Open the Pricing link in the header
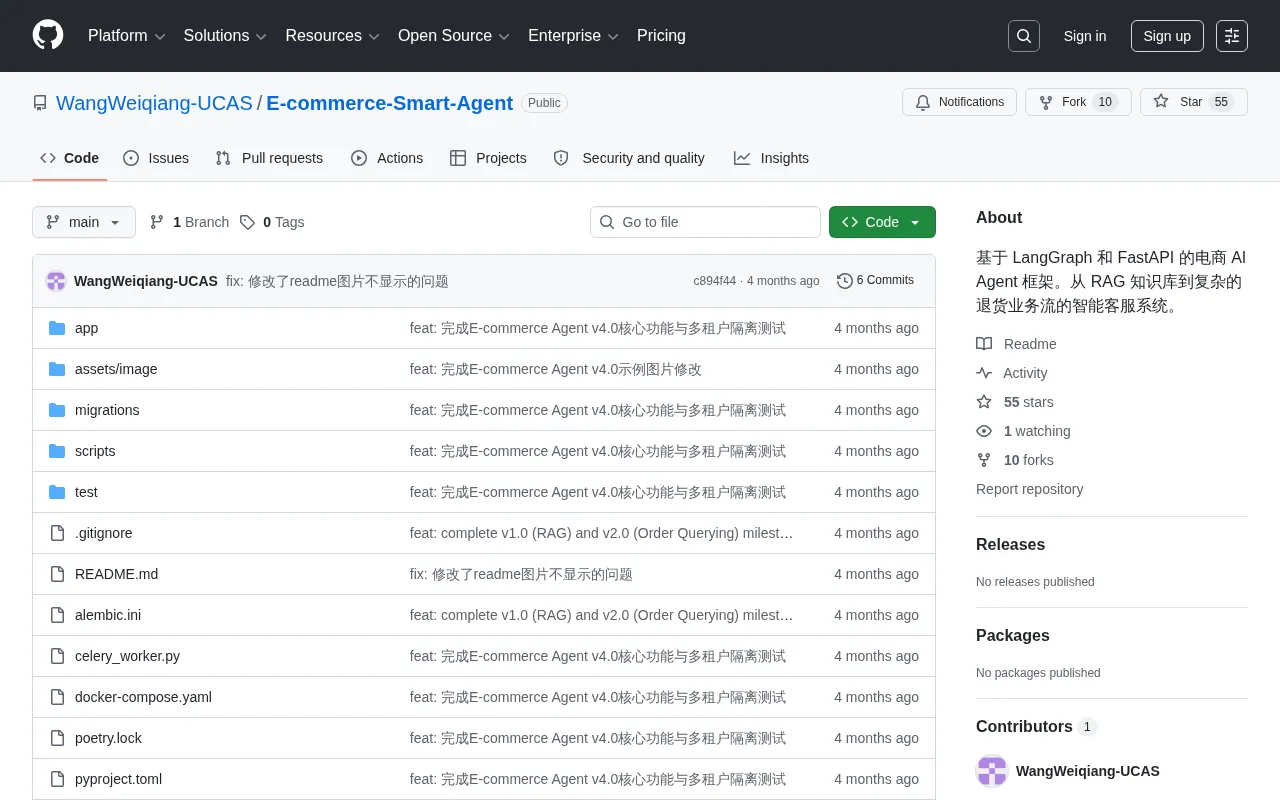This screenshot has width=1280, height=800. pos(661,36)
